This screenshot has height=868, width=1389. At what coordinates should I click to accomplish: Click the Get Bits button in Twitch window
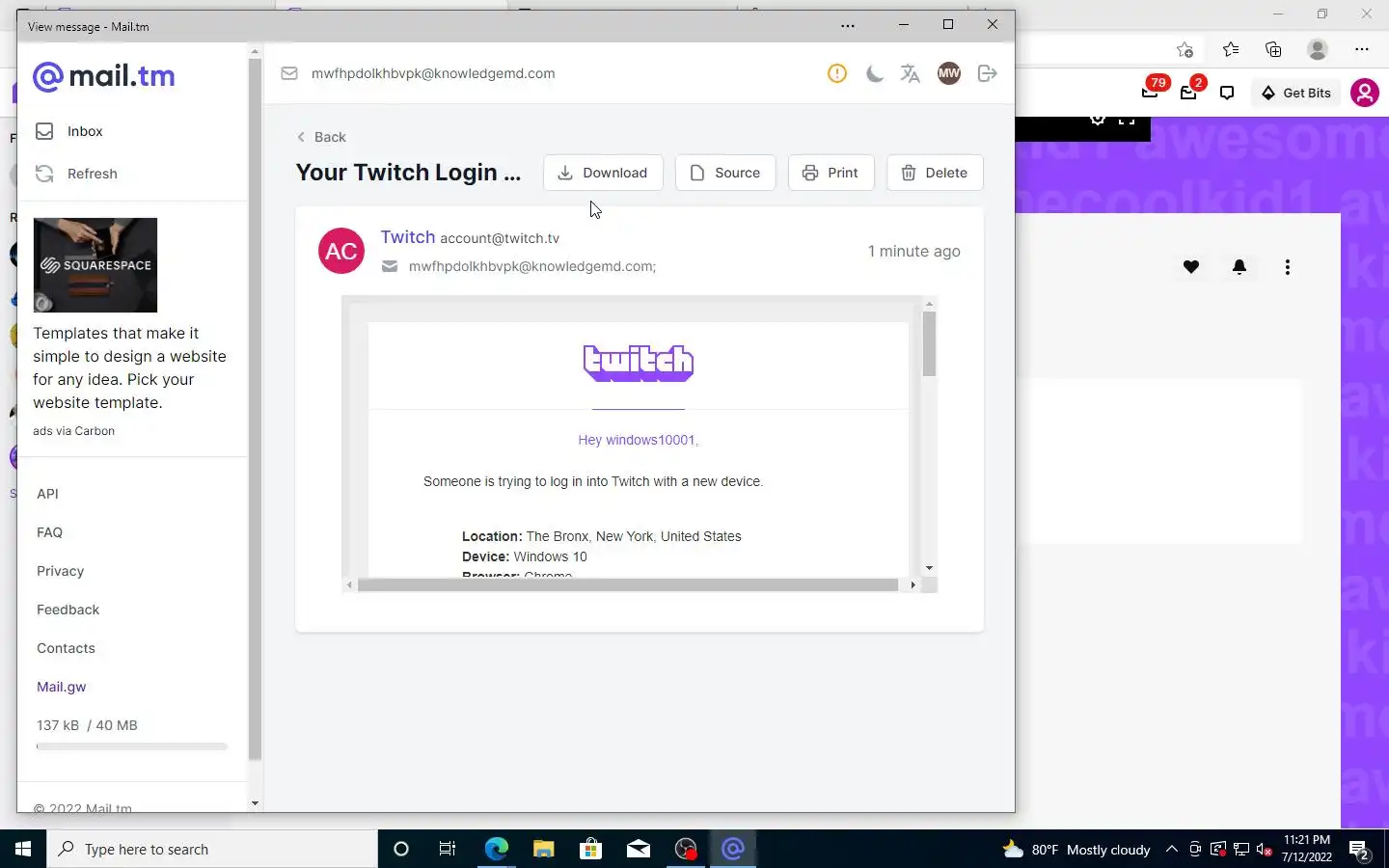point(1297,93)
